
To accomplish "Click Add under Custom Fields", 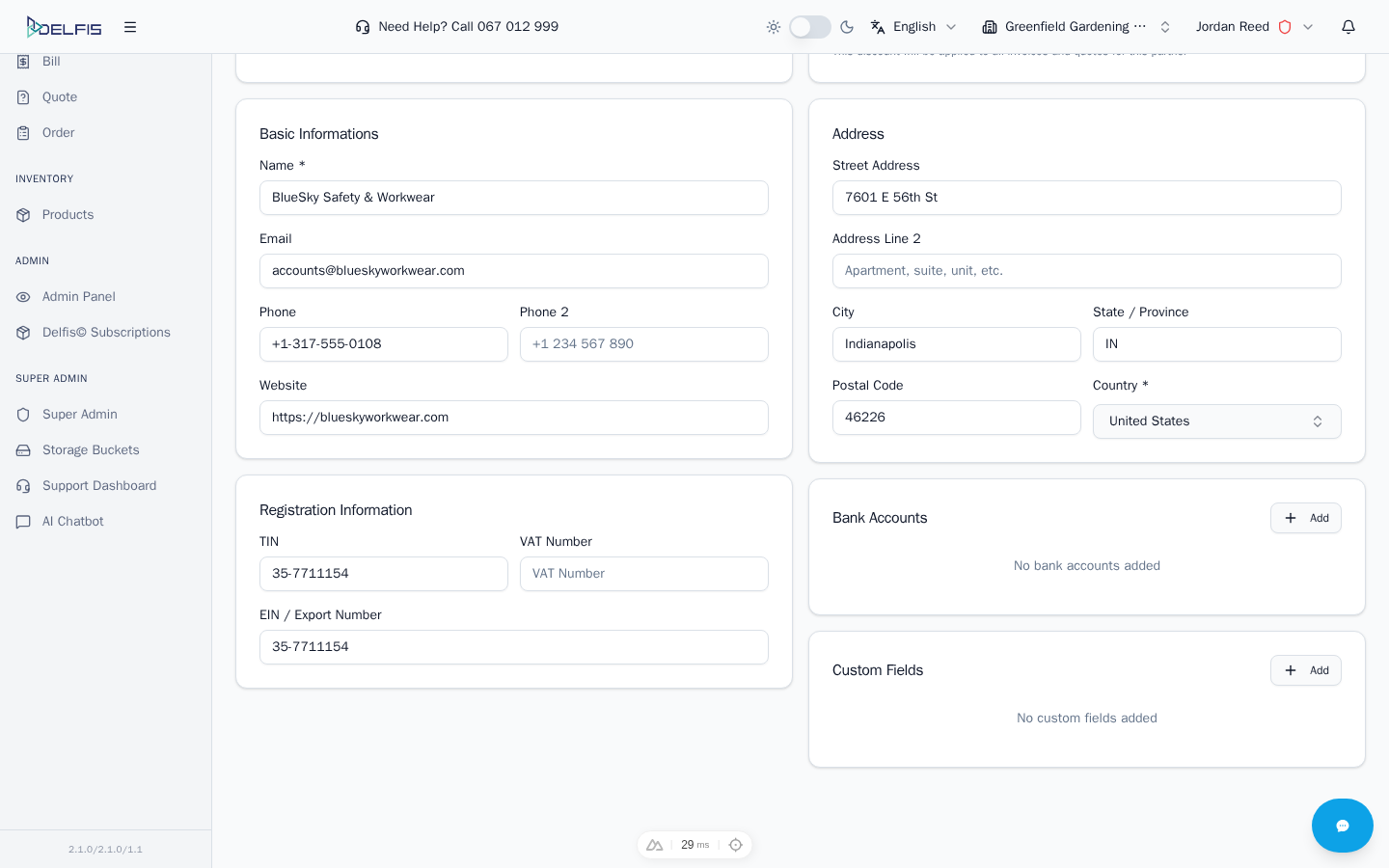I will coord(1306,670).
